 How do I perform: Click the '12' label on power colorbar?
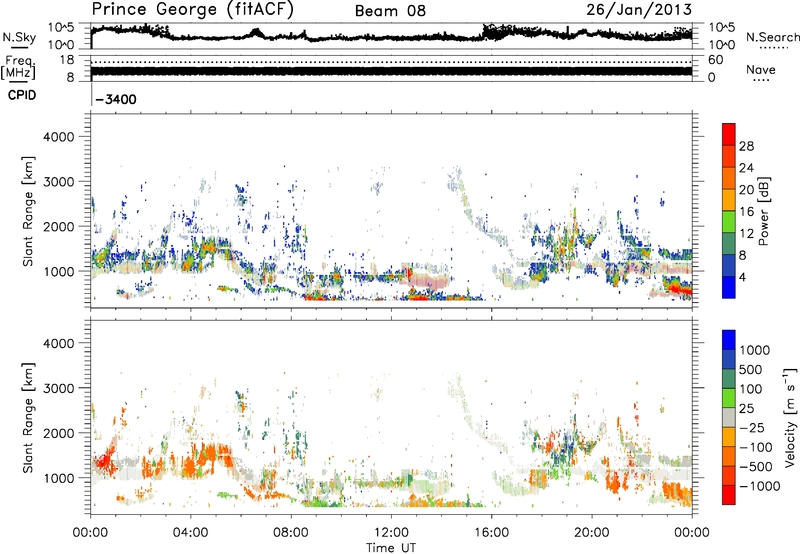tap(746, 234)
